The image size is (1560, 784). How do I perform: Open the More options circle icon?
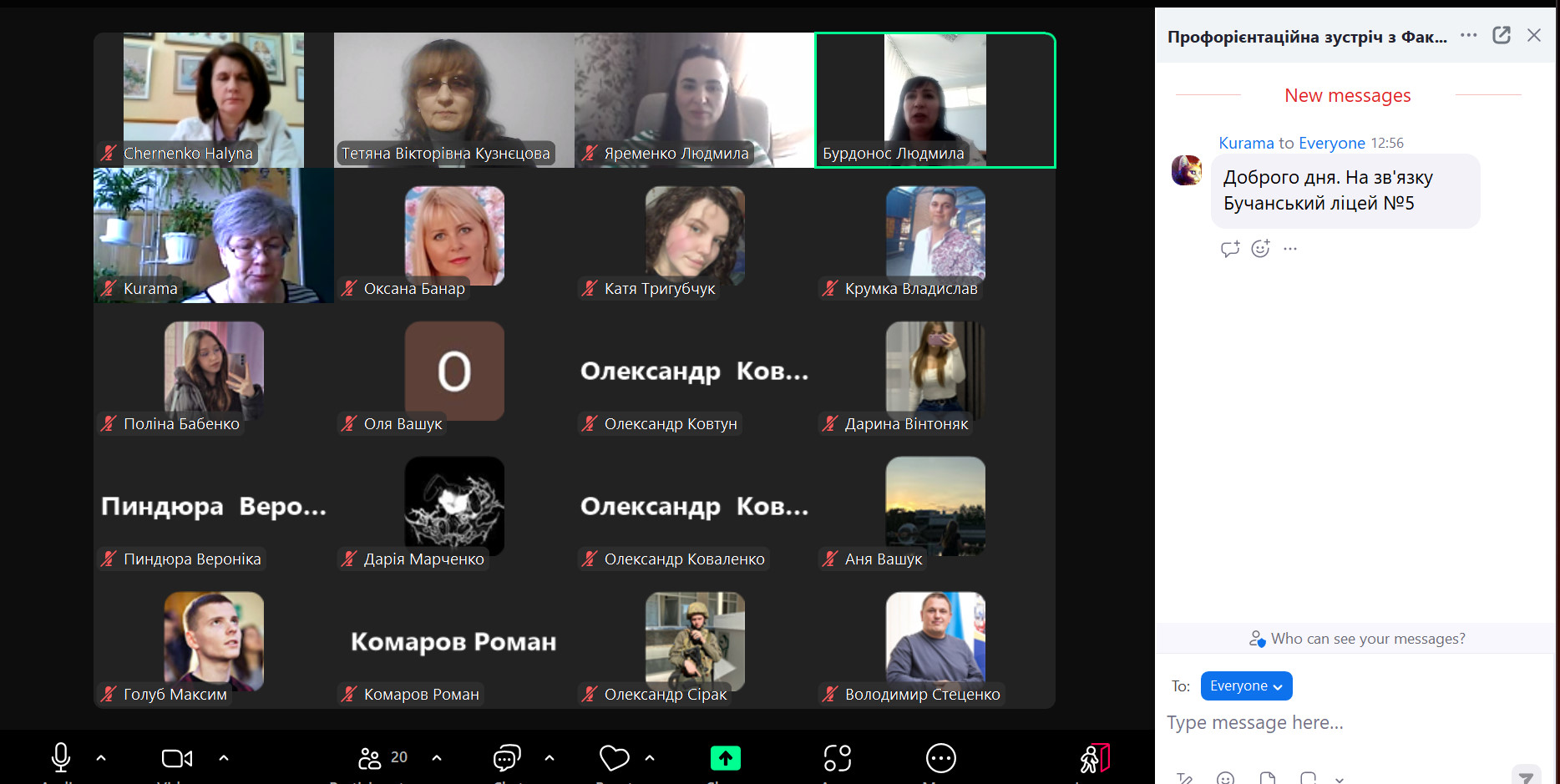tap(941, 758)
